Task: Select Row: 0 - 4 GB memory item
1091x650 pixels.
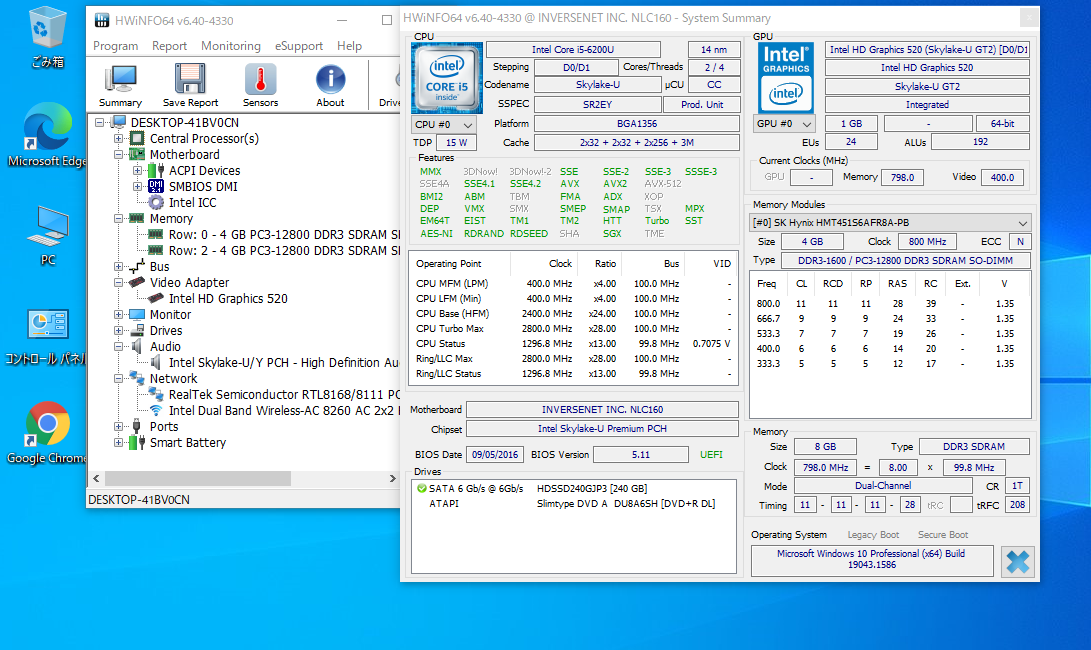Action: tap(284, 235)
